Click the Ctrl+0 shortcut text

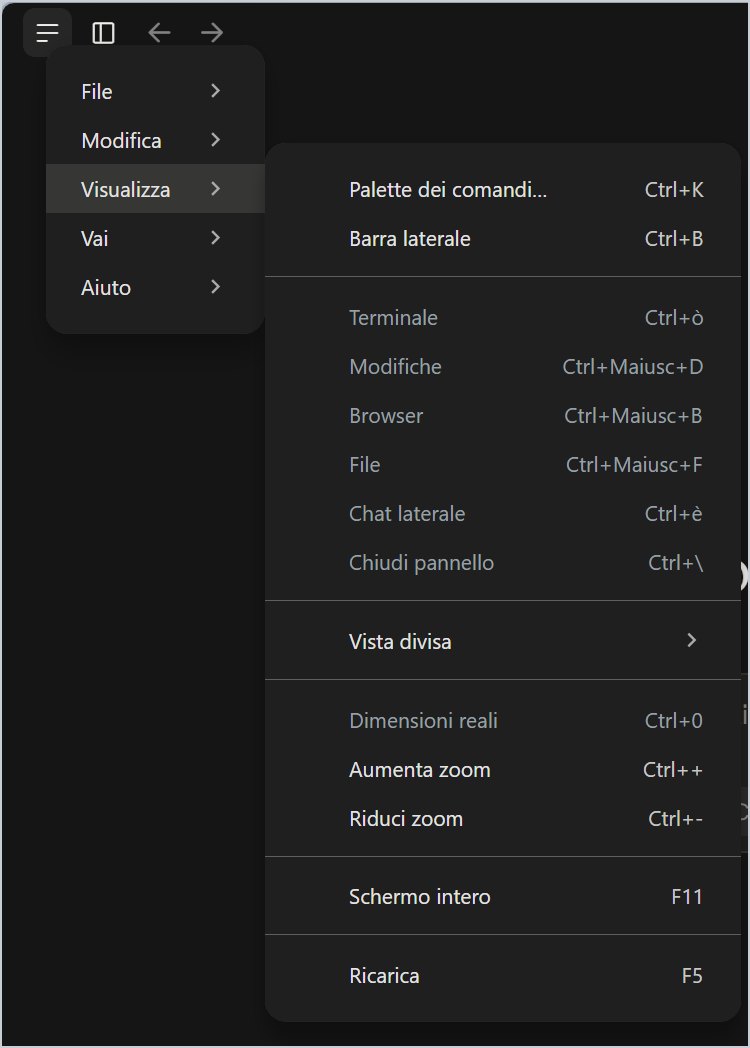pos(674,720)
